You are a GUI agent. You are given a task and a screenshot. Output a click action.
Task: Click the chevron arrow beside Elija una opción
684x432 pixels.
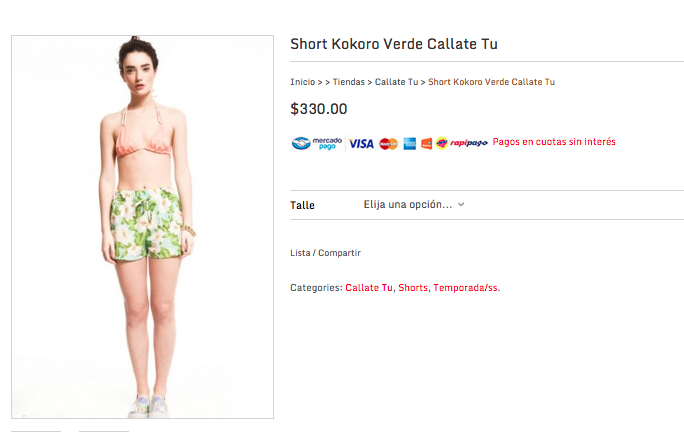click(x=461, y=204)
